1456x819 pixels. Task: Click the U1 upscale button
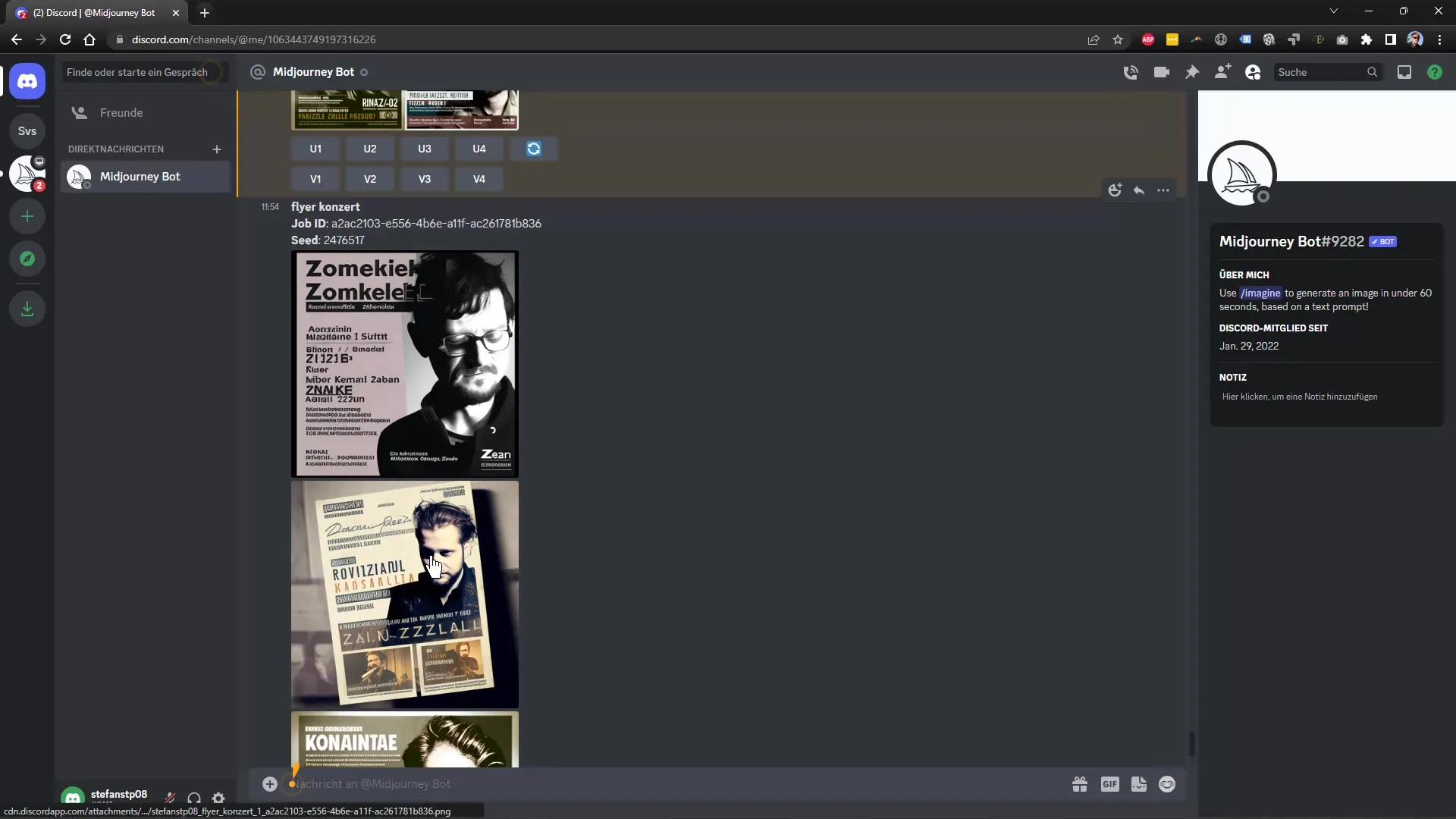[315, 149]
